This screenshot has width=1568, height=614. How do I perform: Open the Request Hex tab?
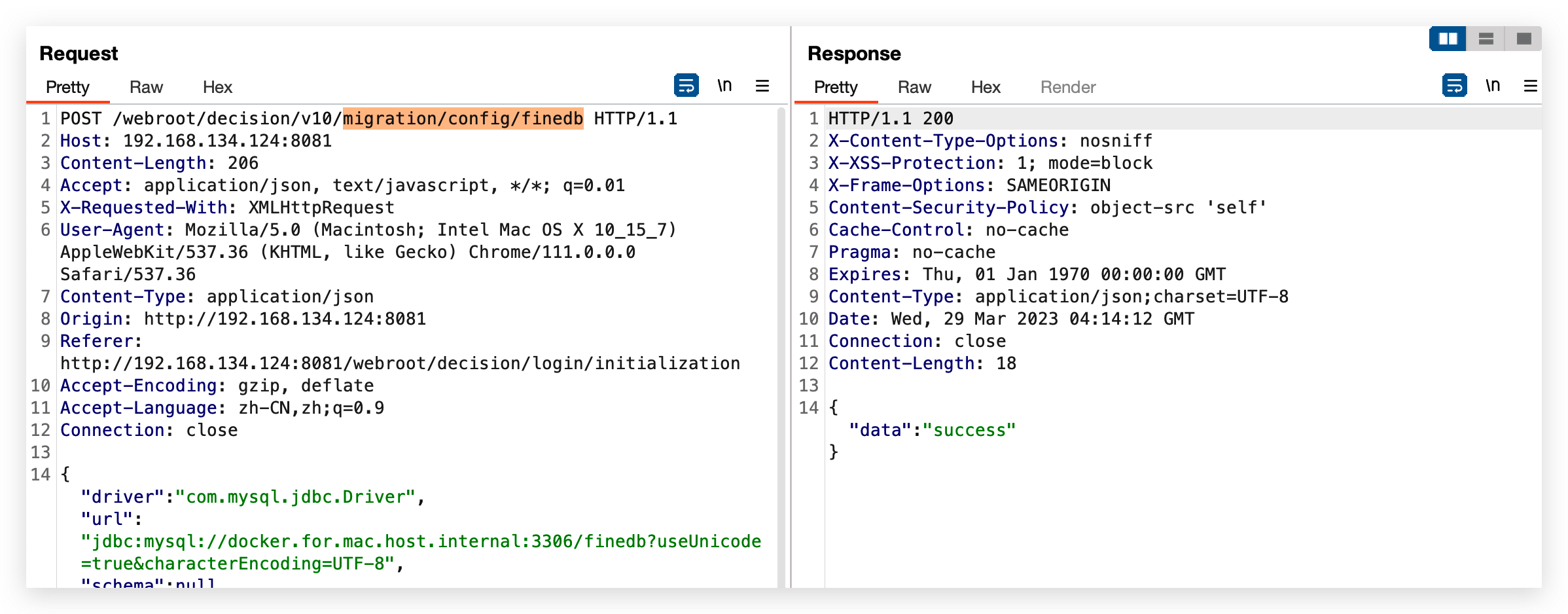click(217, 87)
